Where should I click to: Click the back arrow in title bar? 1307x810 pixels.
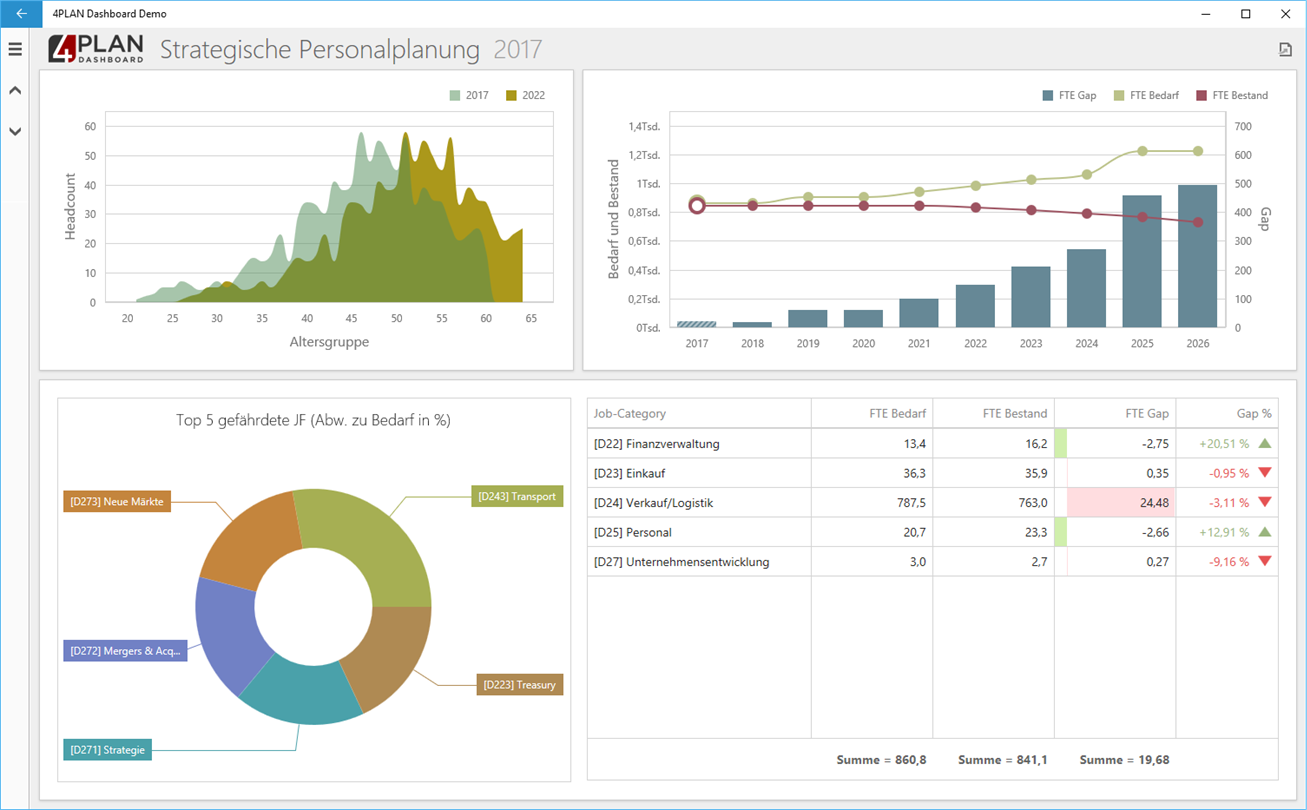[21, 14]
